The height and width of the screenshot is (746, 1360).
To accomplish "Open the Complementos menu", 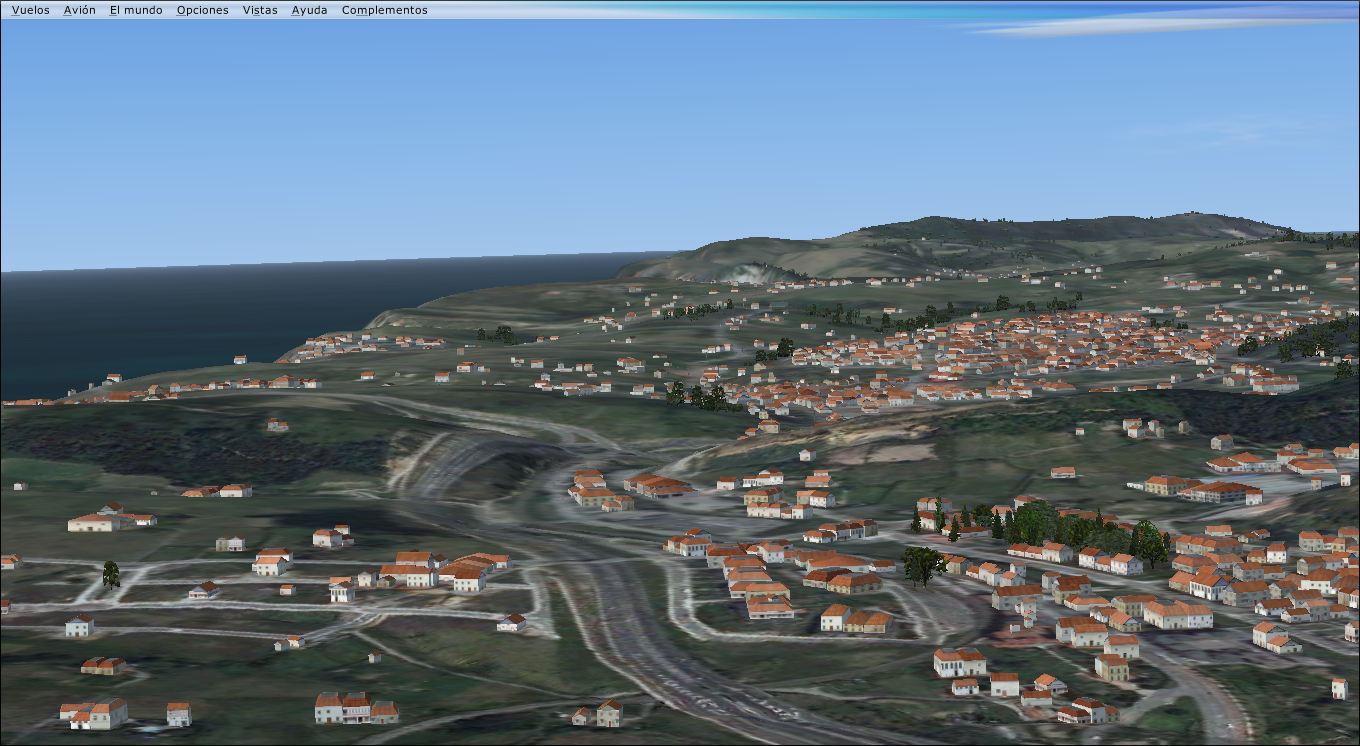I will point(384,10).
